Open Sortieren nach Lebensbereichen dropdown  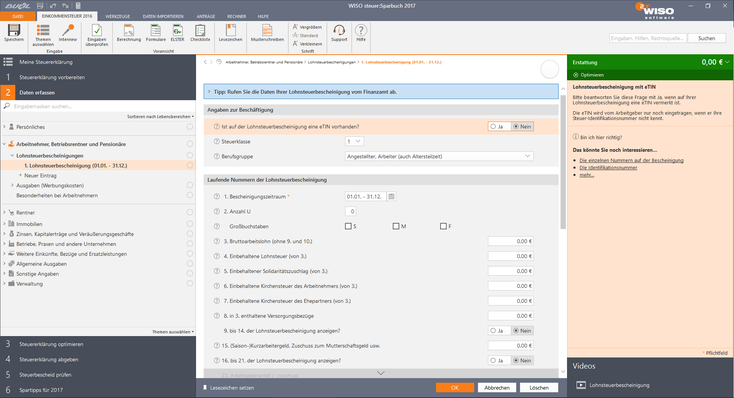pyautogui.click(x=160, y=116)
